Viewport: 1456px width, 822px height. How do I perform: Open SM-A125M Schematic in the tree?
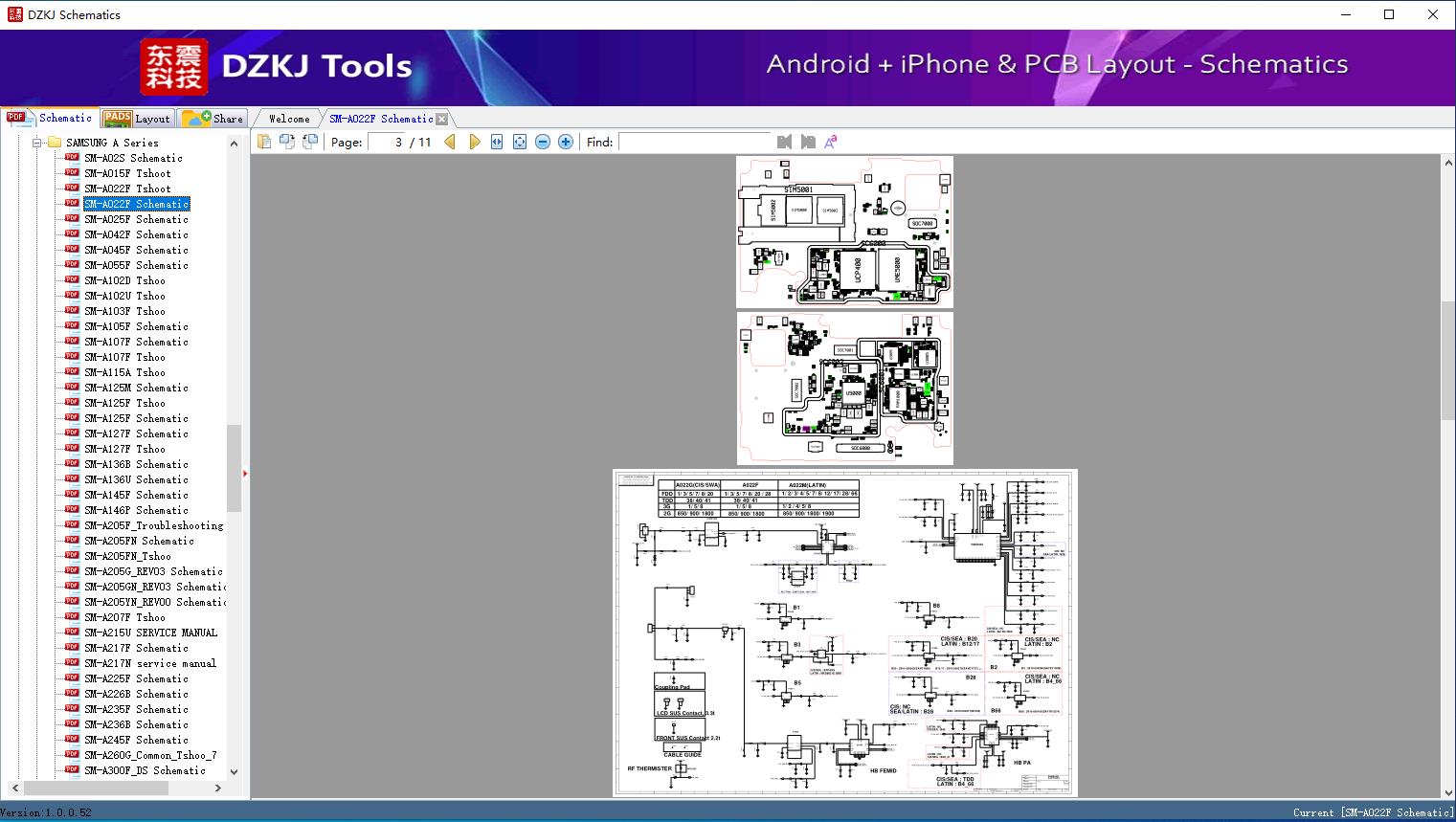136,388
